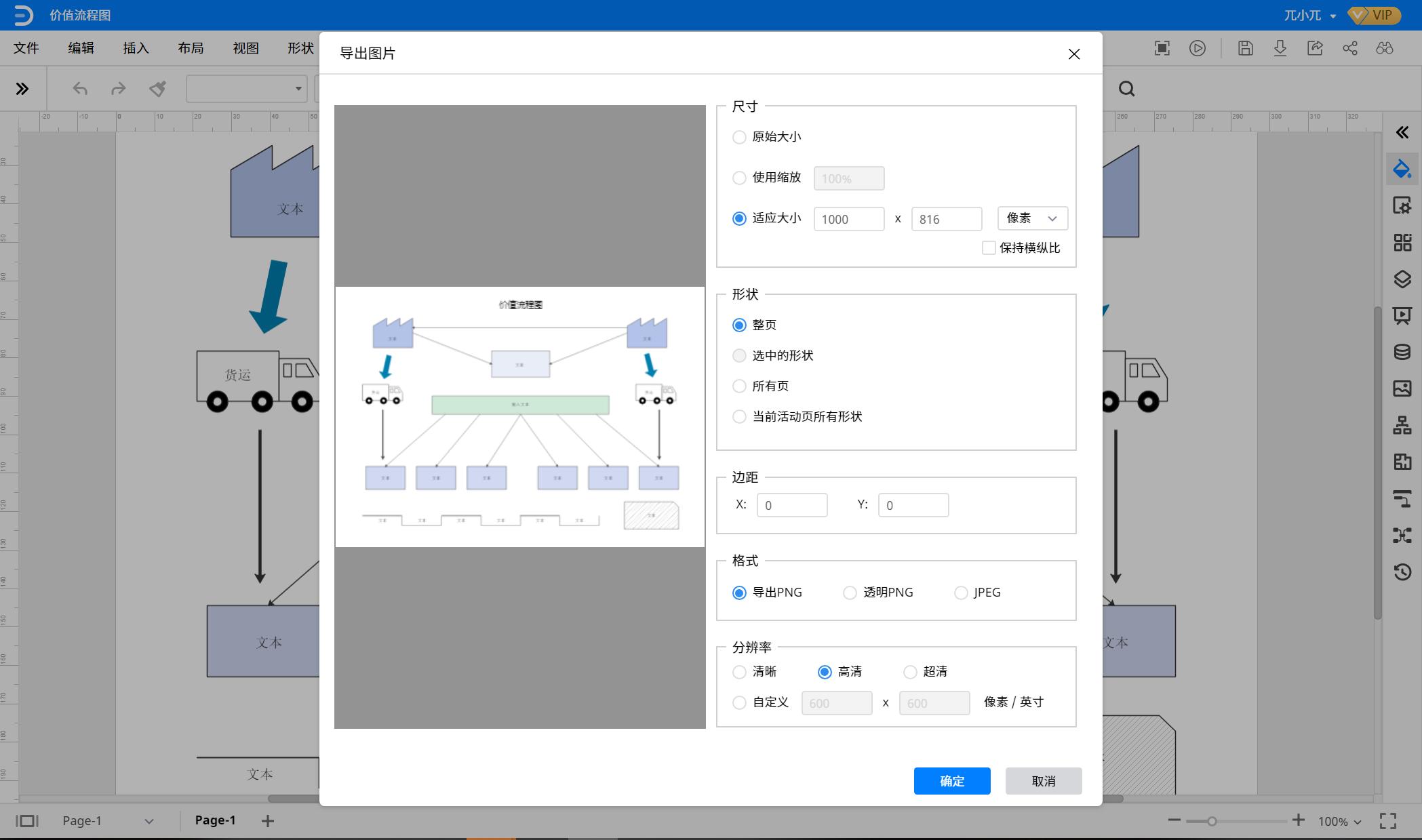
Task: Confirm export by clicking 确定
Action: [951, 780]
